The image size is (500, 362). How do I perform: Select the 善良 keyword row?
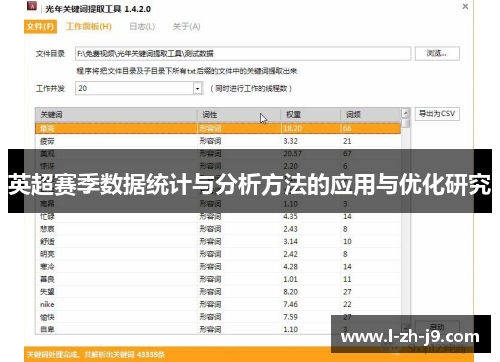point(218,279)
